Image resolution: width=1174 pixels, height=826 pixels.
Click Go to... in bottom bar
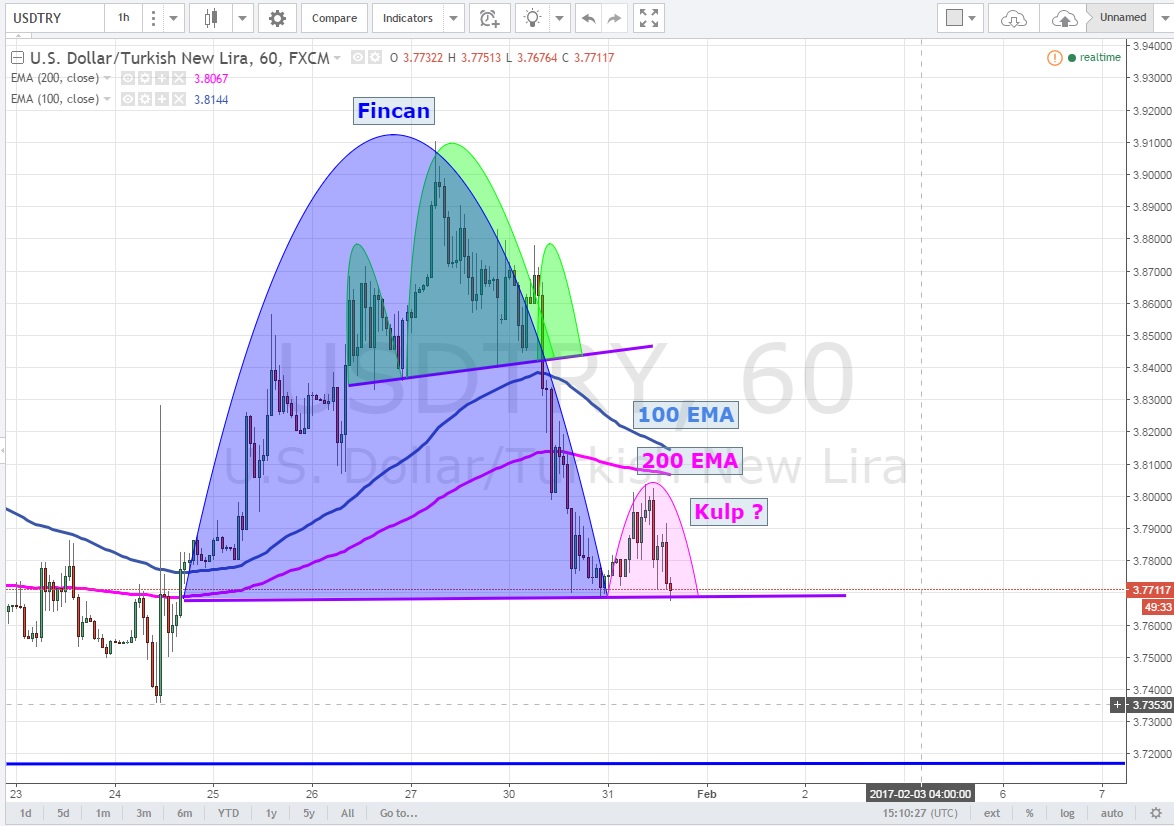[397, 813]
